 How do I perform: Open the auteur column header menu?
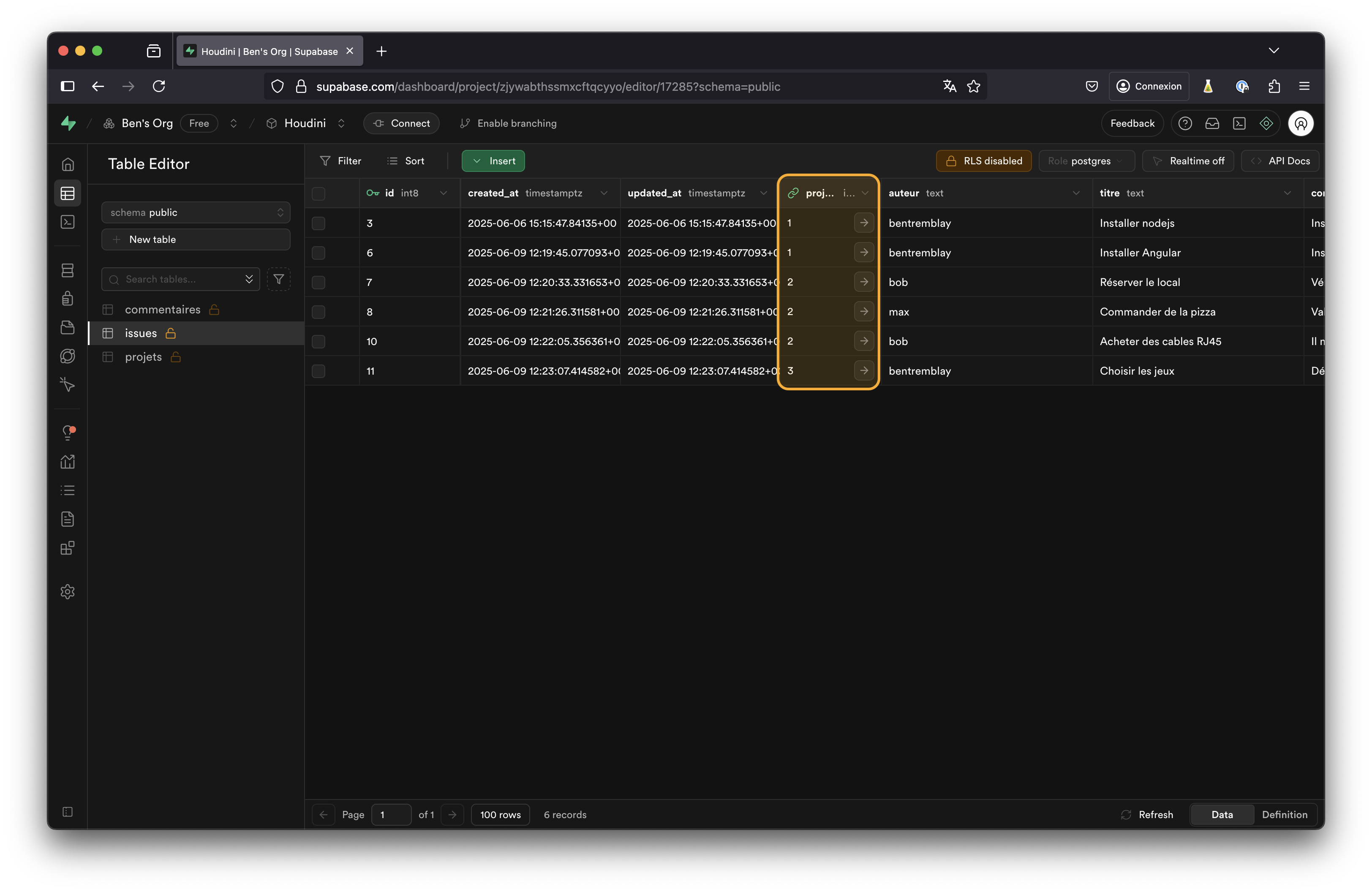pos(1076,193)
